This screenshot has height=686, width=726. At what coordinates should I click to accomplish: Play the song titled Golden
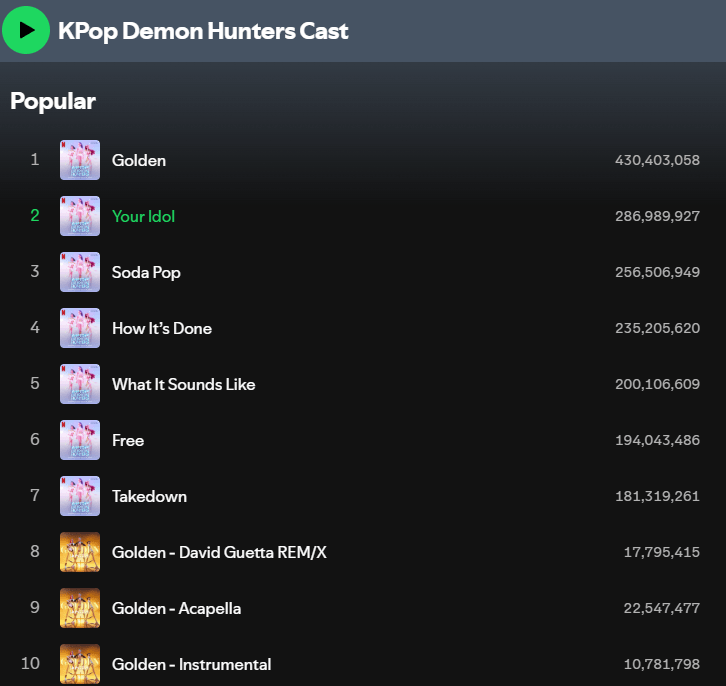[x=139, y=160]
